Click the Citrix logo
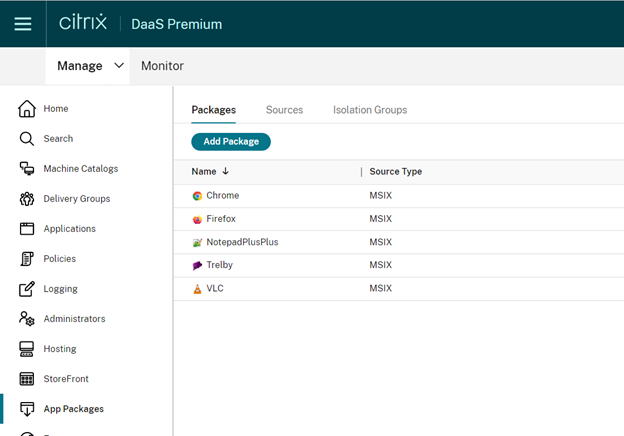The image size is (624, 436). tap(83, 22)
